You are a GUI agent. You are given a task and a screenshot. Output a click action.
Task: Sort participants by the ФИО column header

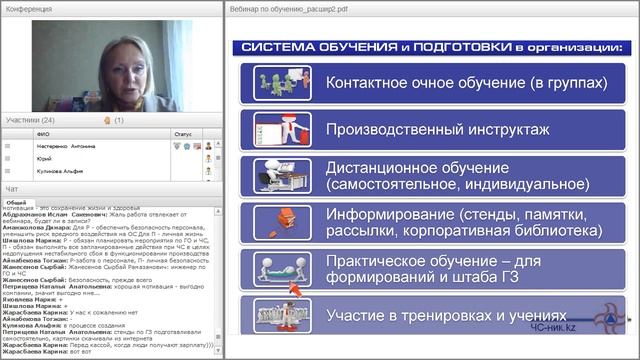coord(102,134)
